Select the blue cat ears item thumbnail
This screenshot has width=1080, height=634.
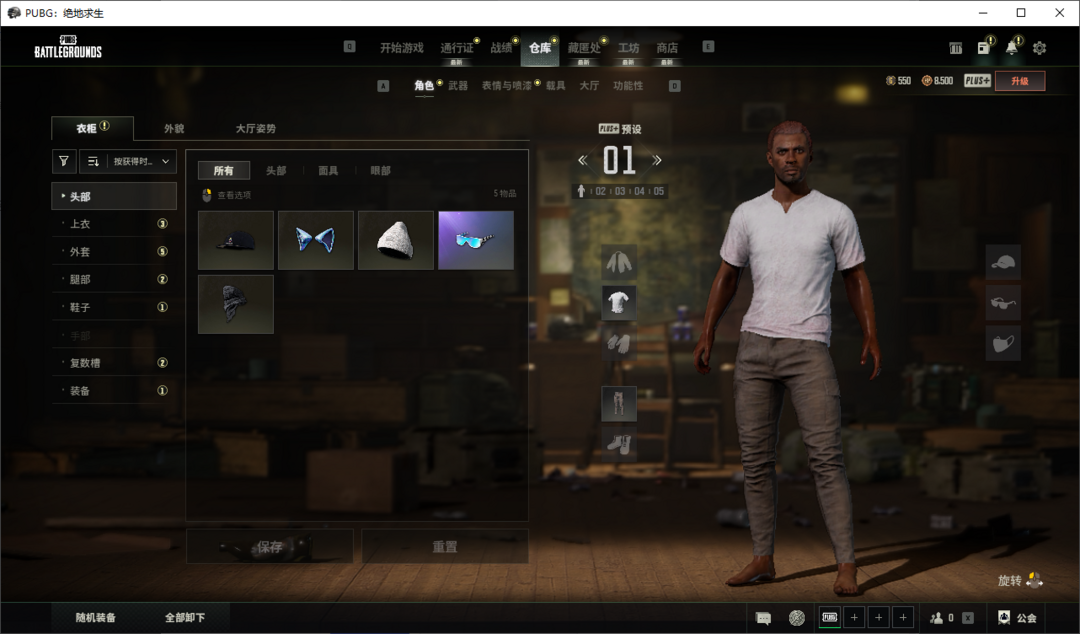point(315,241)
